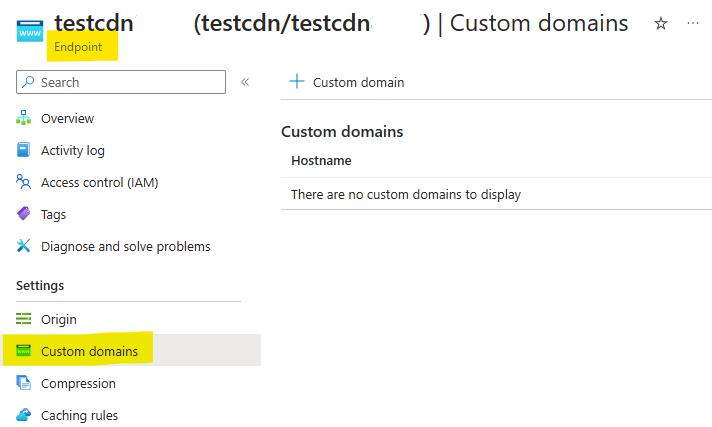
Task: Open the more options ellipsis menu
Action: click(x=692, y=23)
